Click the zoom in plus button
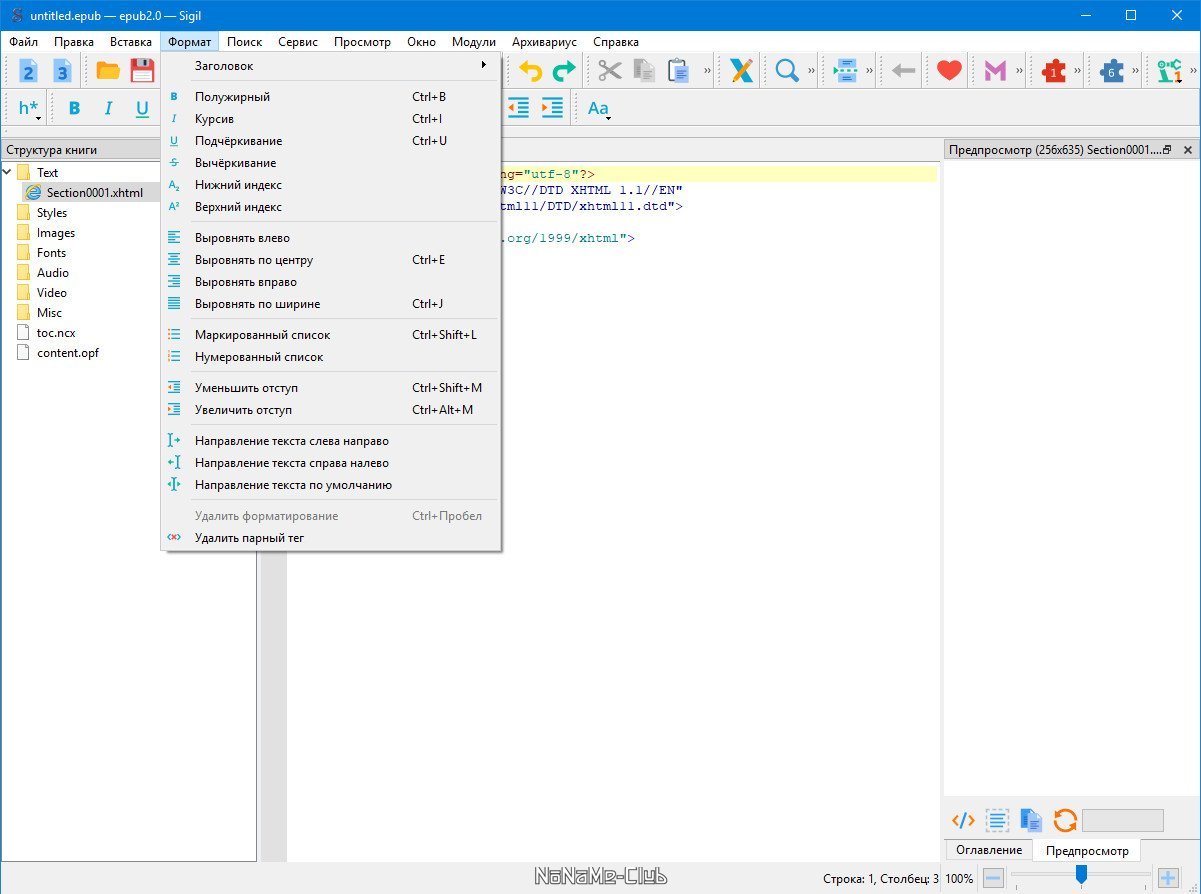This screenshot has width=1201, height=894. [x=1167, y=878]
